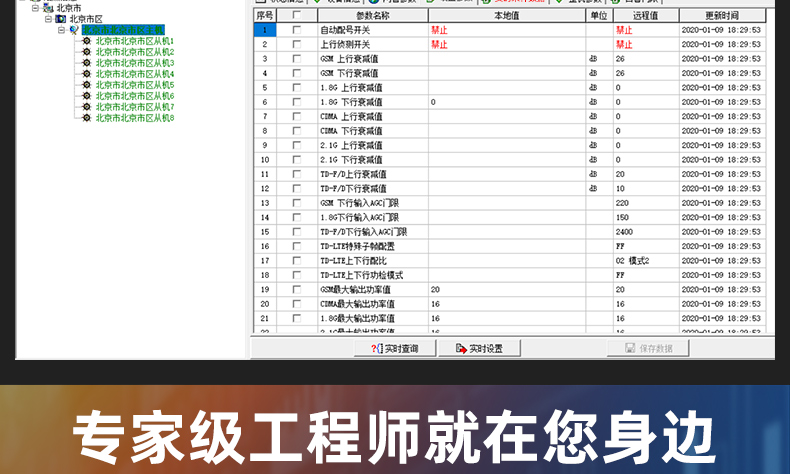Click the gear icon for 北京市北京市区从机6

pos(87,96)
